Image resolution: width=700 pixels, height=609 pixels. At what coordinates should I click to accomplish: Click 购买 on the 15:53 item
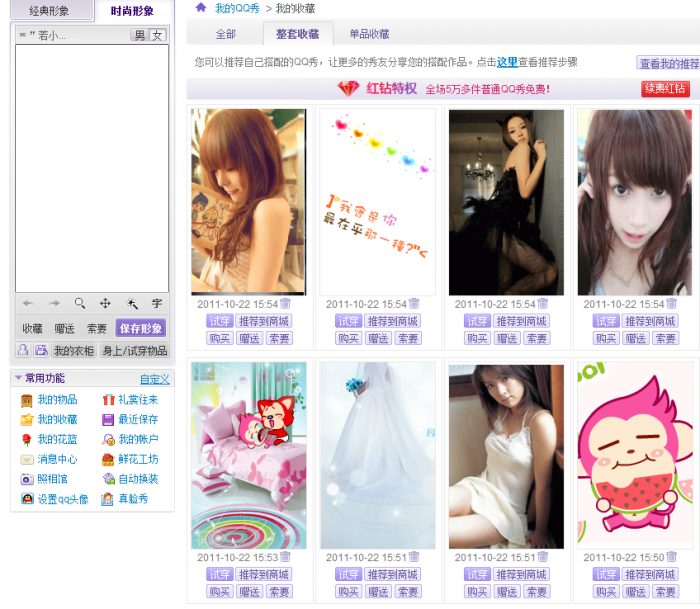coord(220,592)
